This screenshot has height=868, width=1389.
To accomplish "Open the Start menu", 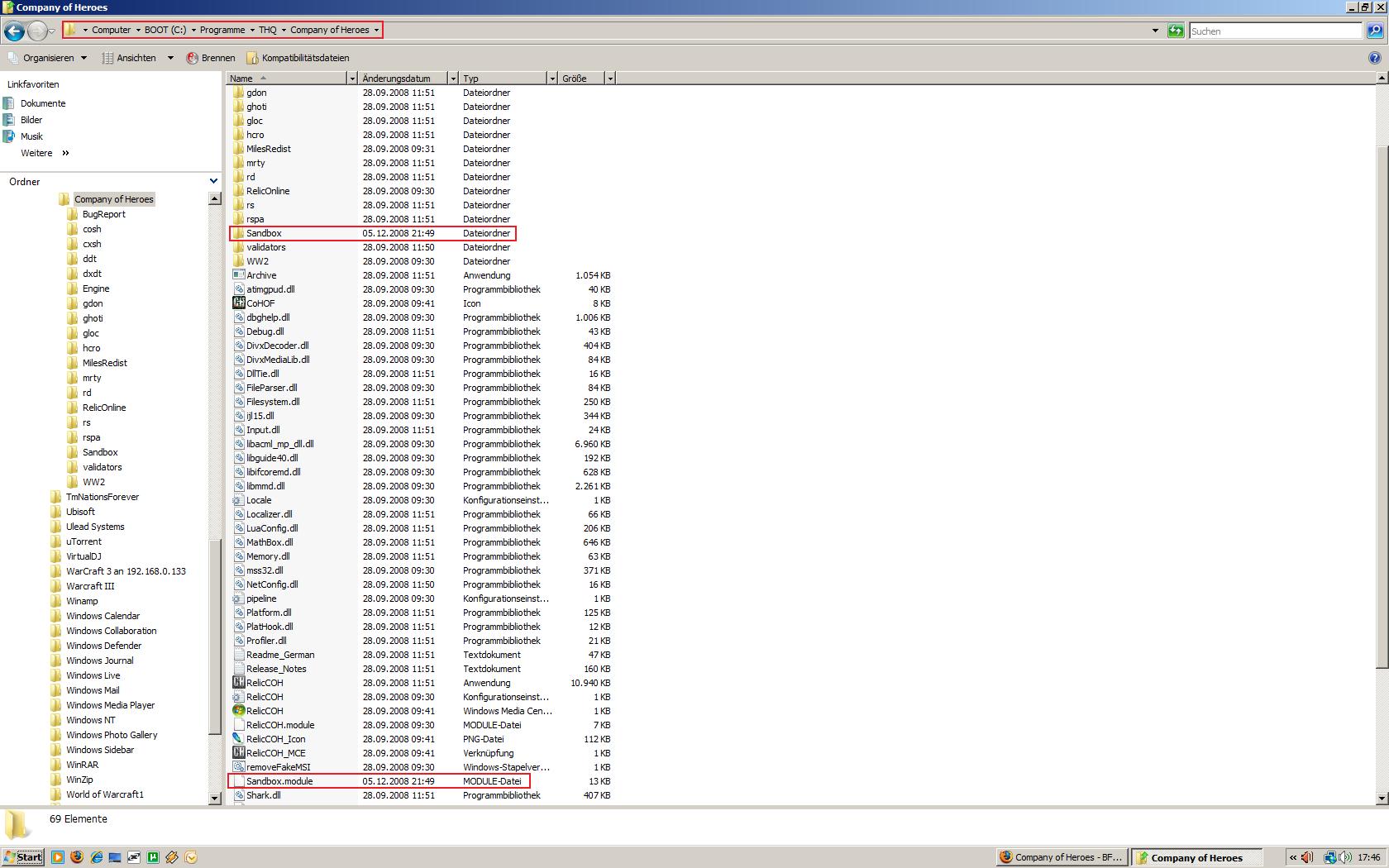I will pos(23,857).
